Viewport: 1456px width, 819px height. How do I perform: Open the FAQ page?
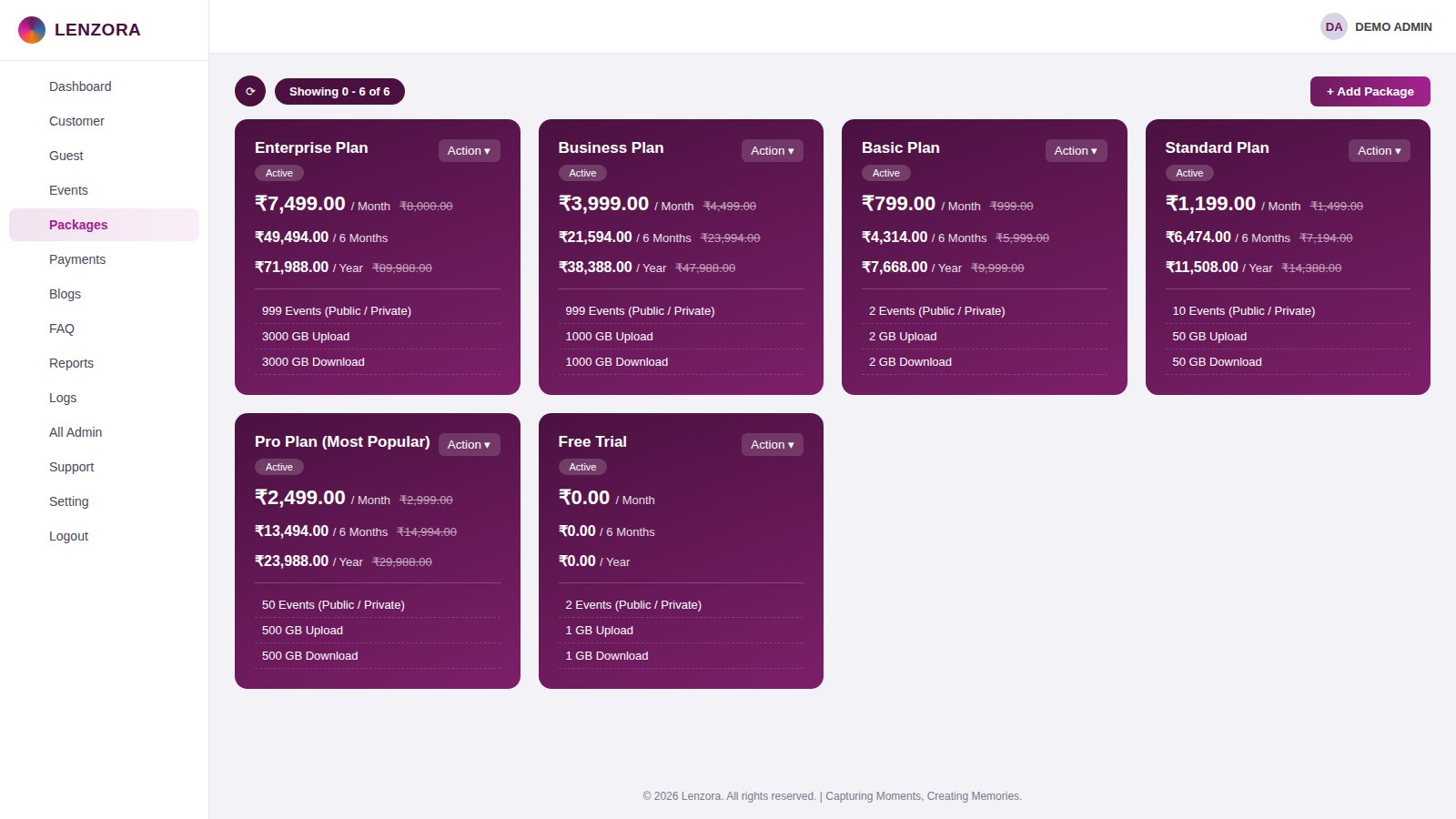(104, 329)
